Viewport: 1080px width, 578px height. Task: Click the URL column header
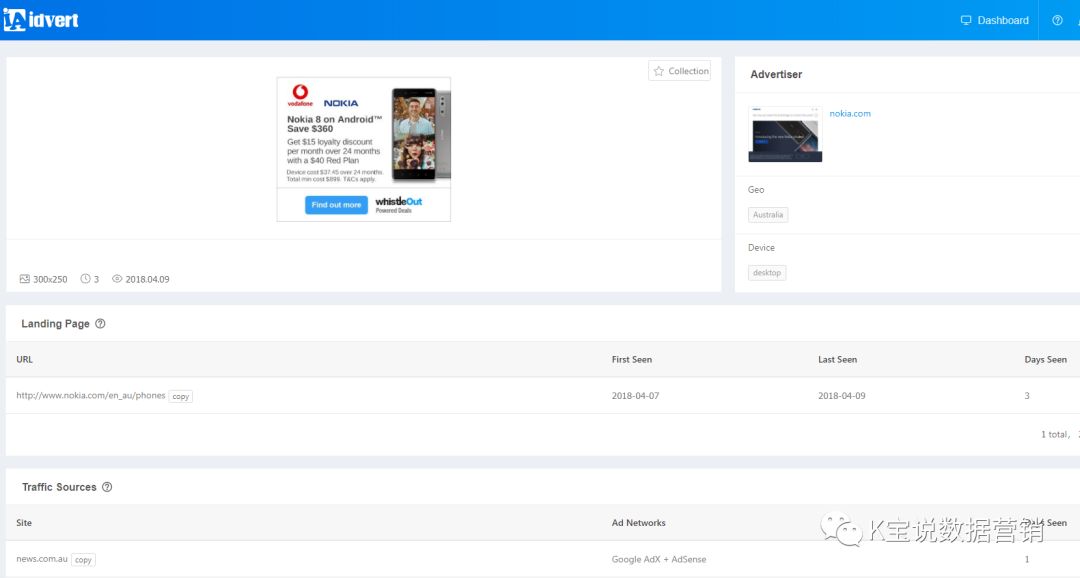[25, 360]
